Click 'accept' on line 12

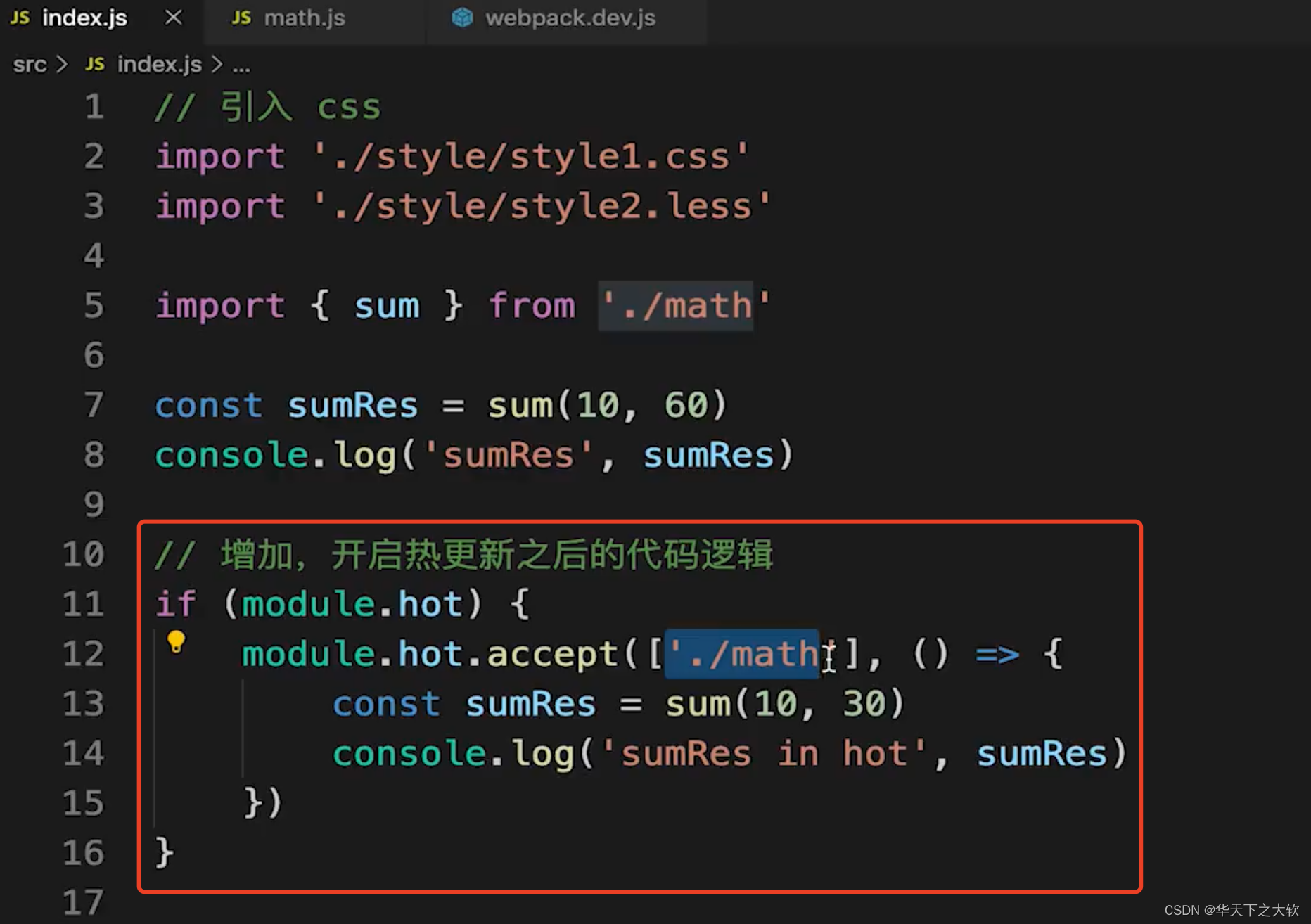coord(553,655)
